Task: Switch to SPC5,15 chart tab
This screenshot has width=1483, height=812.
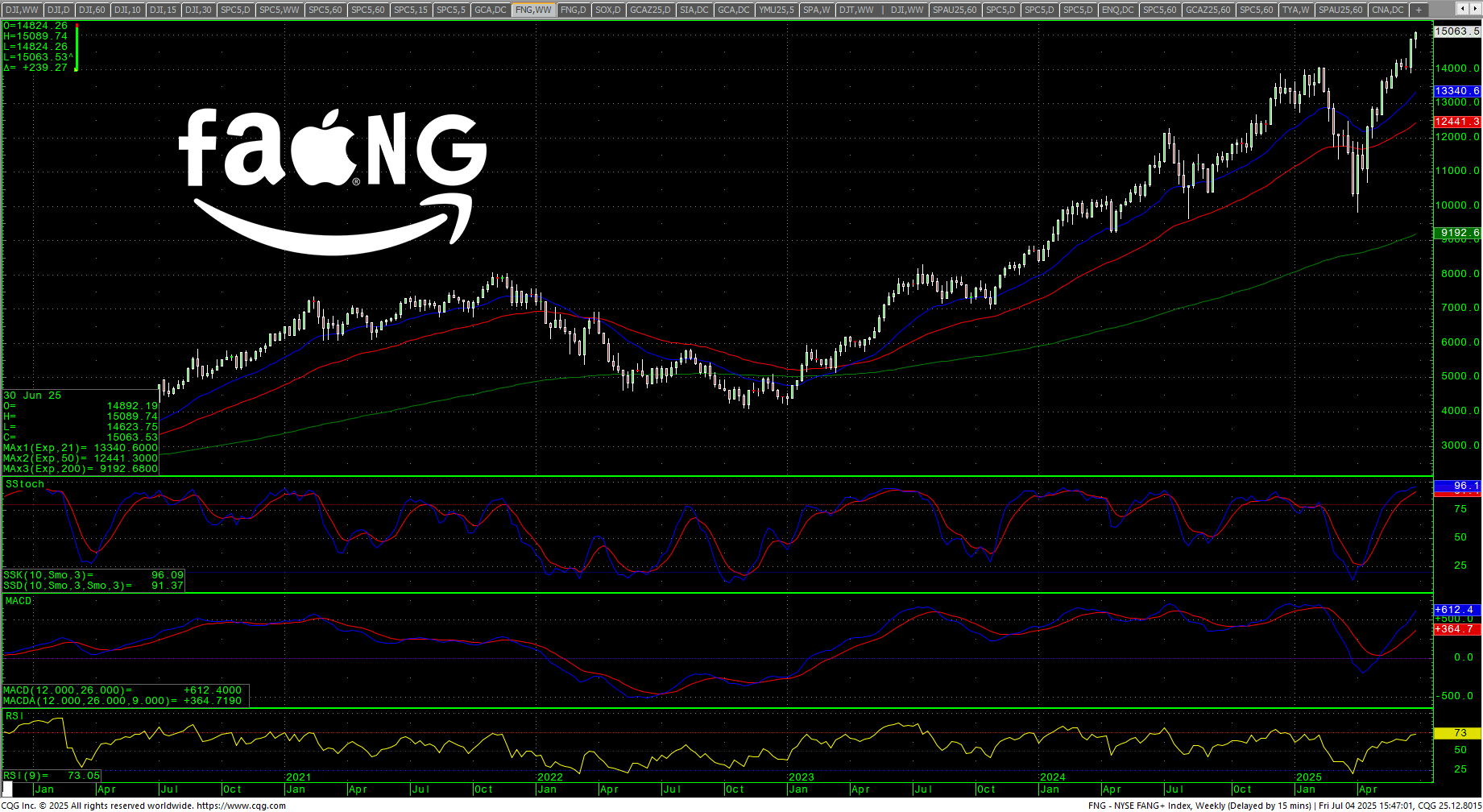Action: [x=411, y=10]
